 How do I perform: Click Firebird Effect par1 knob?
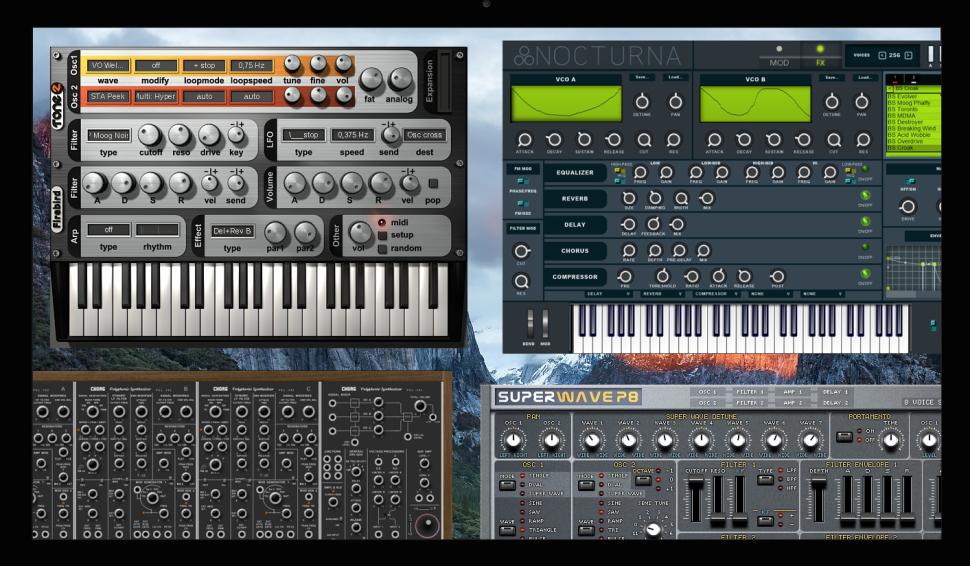(275, 233)
